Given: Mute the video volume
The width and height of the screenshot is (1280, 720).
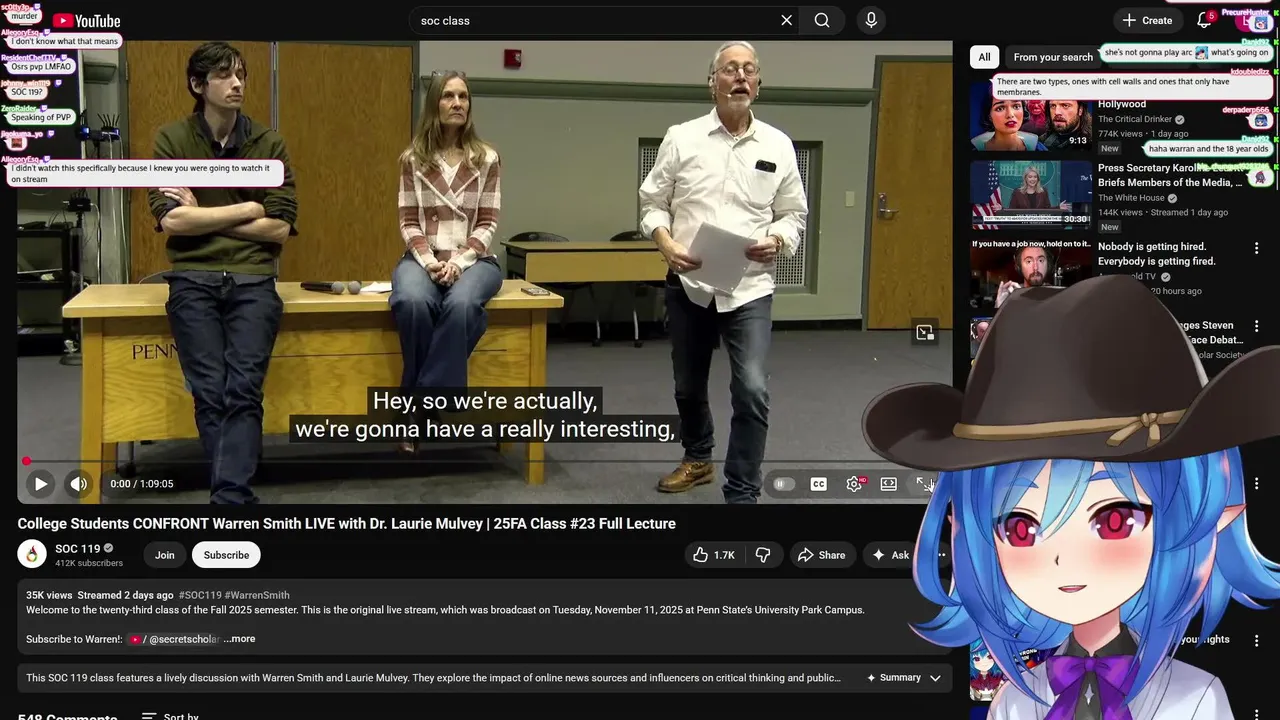Looking at the screenshot, I should click(x=78, y=484).
